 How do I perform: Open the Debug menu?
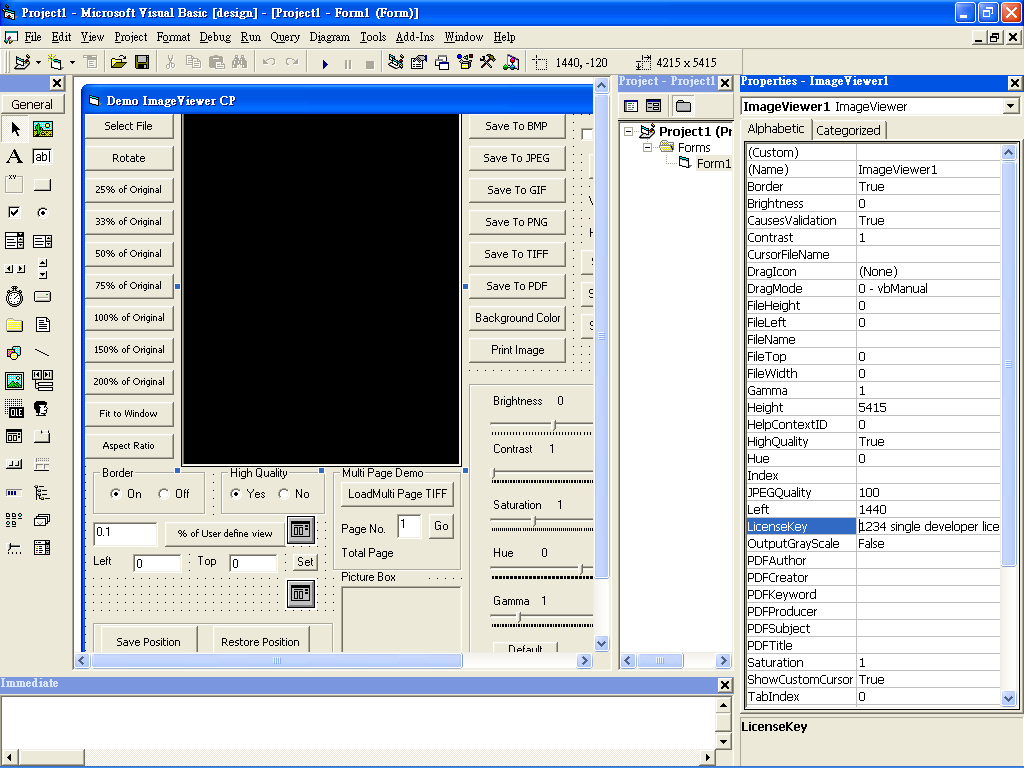[x=214, y=37]
